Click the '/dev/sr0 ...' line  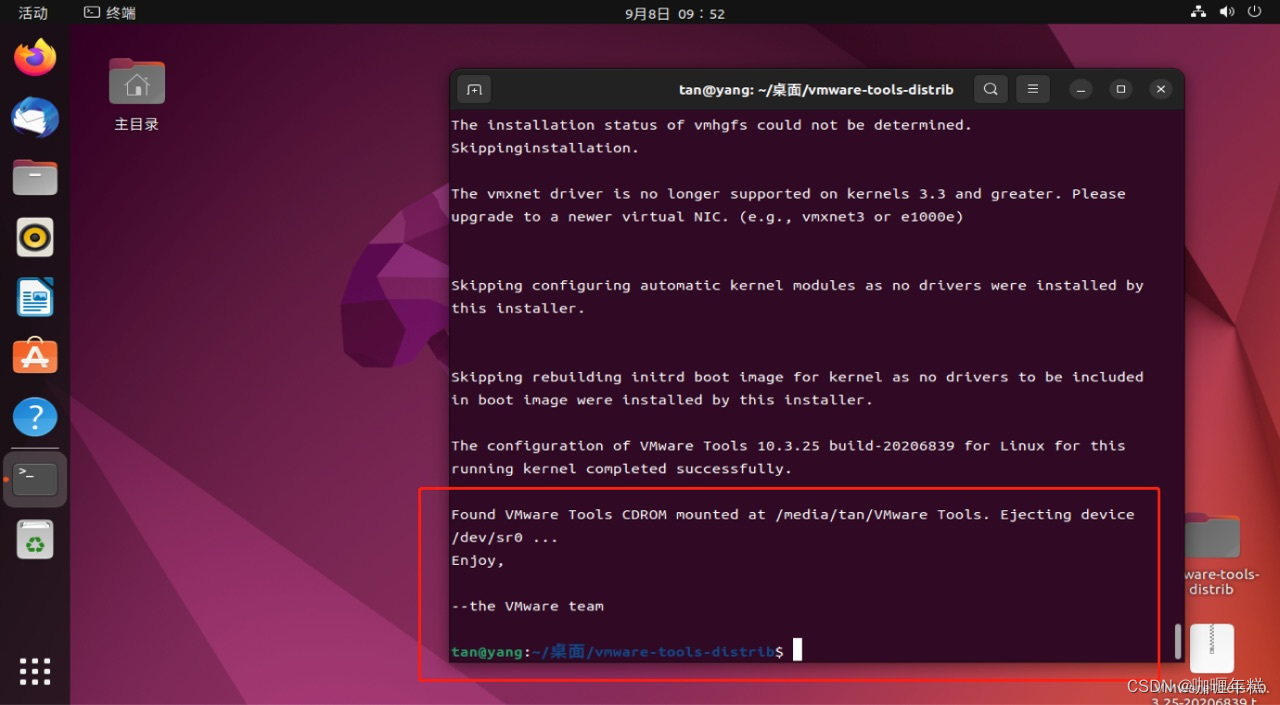pyautogui.click(x=504, y=537)
